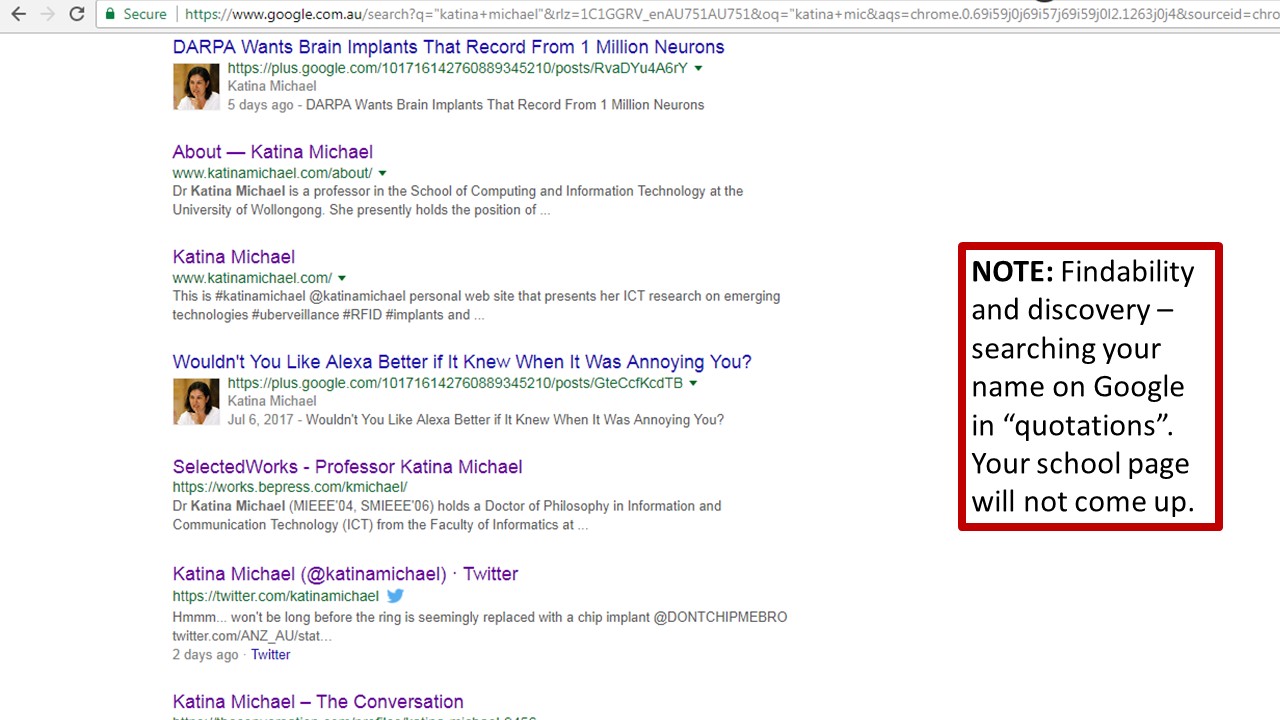1280x720 pixels.
Task: Click the small Twitter link next to 2 days ago
Action: tap(270, 655)
